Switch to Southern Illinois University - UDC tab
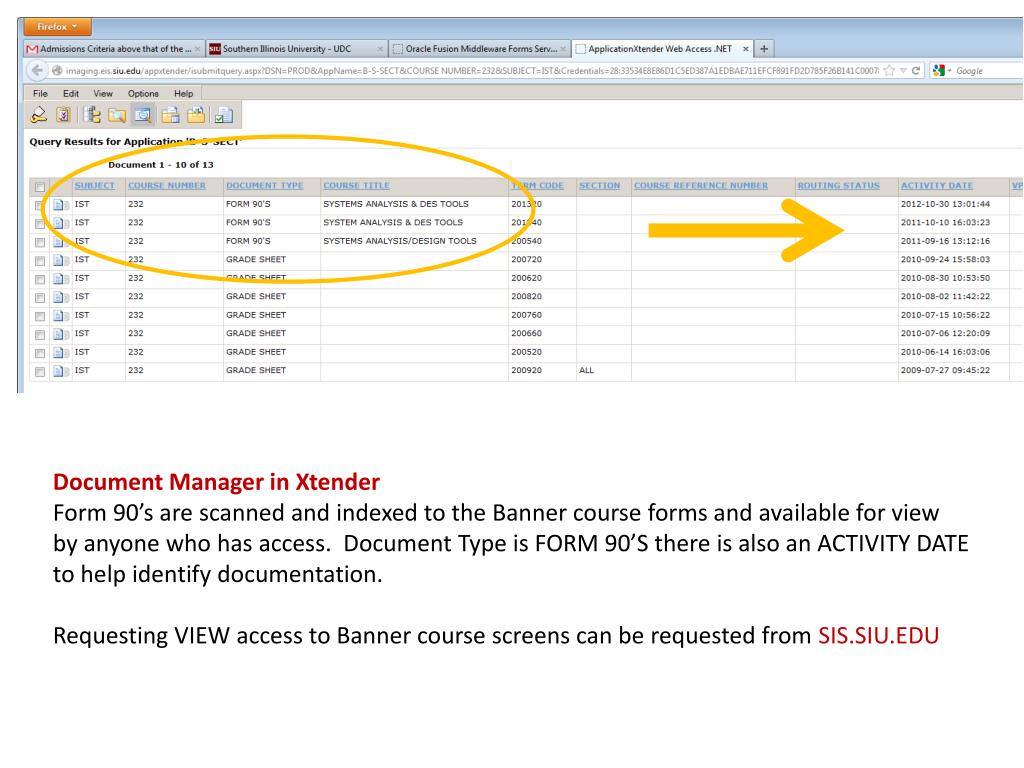Screen dimensions: 1024x768 click(x=296, y=49)
